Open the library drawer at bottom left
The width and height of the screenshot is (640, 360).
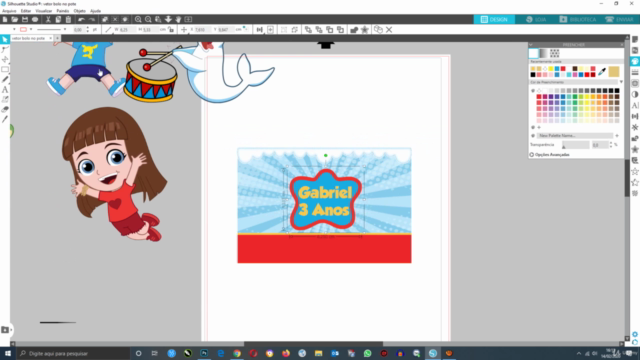pyautogui.click(x=5, y=330)
